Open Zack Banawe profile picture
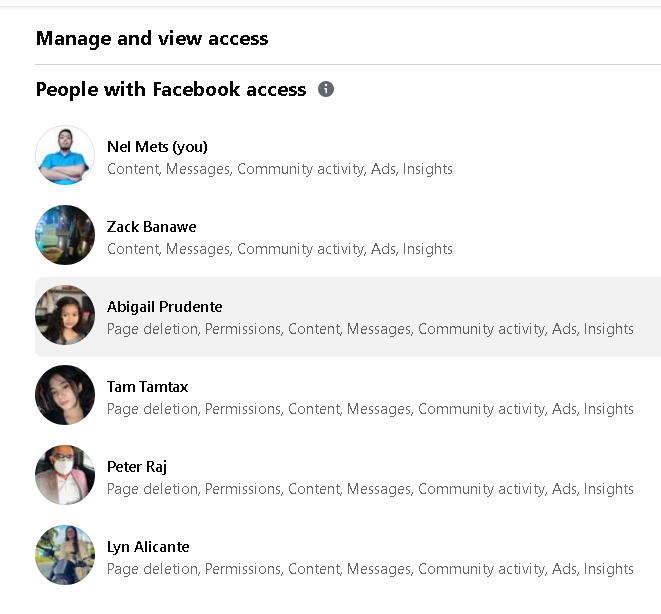The image size is (661, 614). coord(65,235)
